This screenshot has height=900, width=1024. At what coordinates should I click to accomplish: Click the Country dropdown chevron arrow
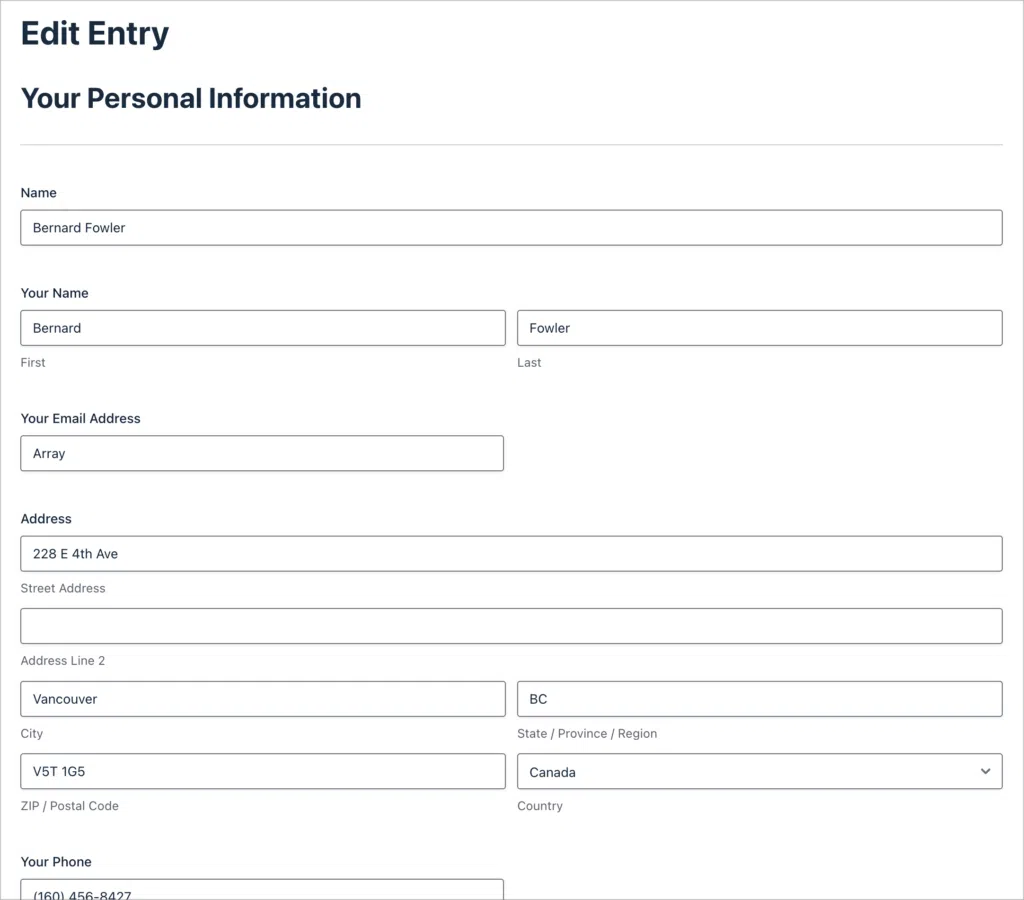pyautogui.click(x=984, y=771)
